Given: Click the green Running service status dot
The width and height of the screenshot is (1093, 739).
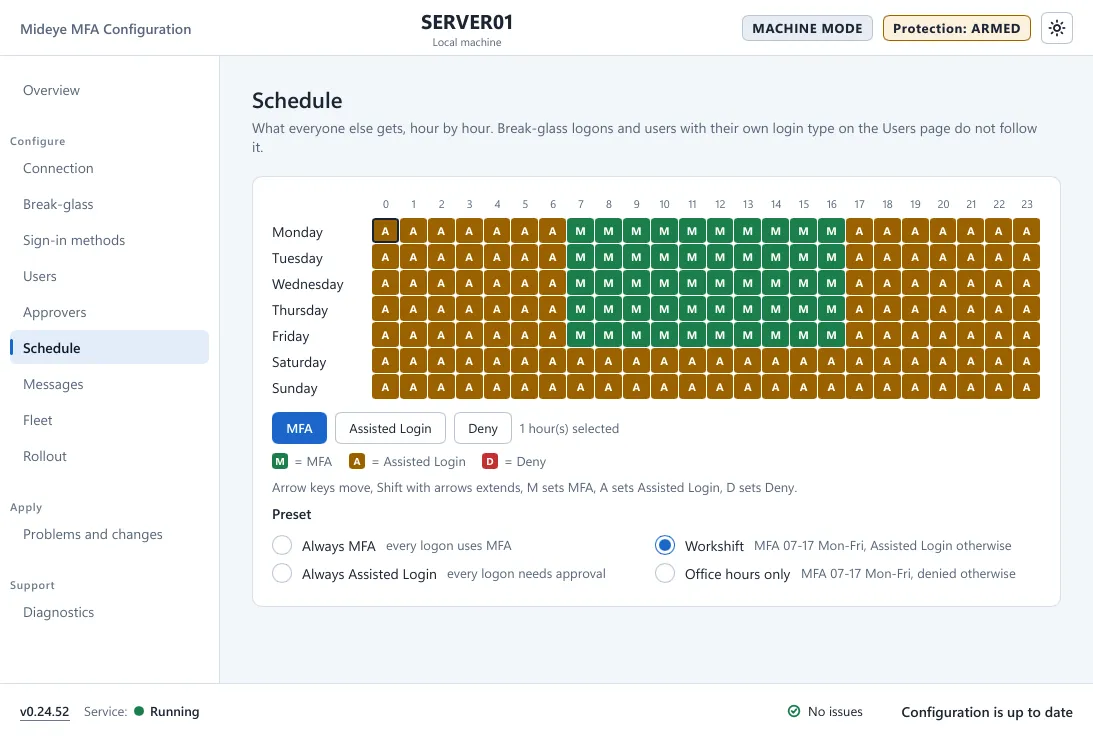Looking at the screenshot, I should coord(139,711).
